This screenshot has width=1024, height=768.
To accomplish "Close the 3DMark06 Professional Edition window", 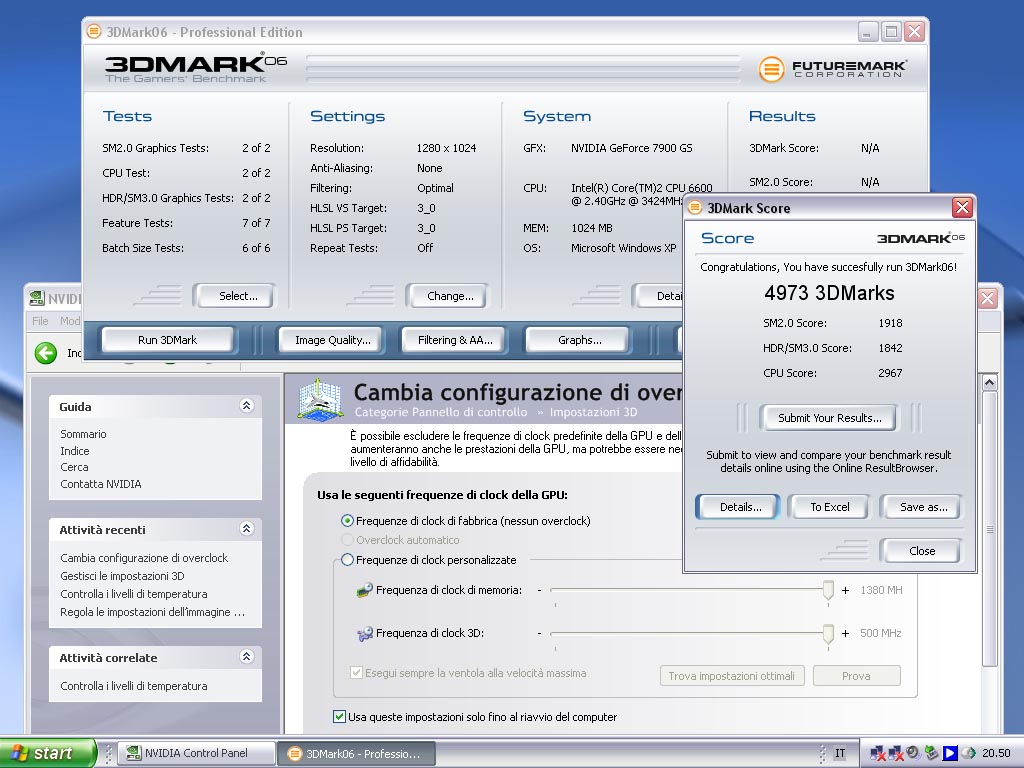I will coord(914,31).
